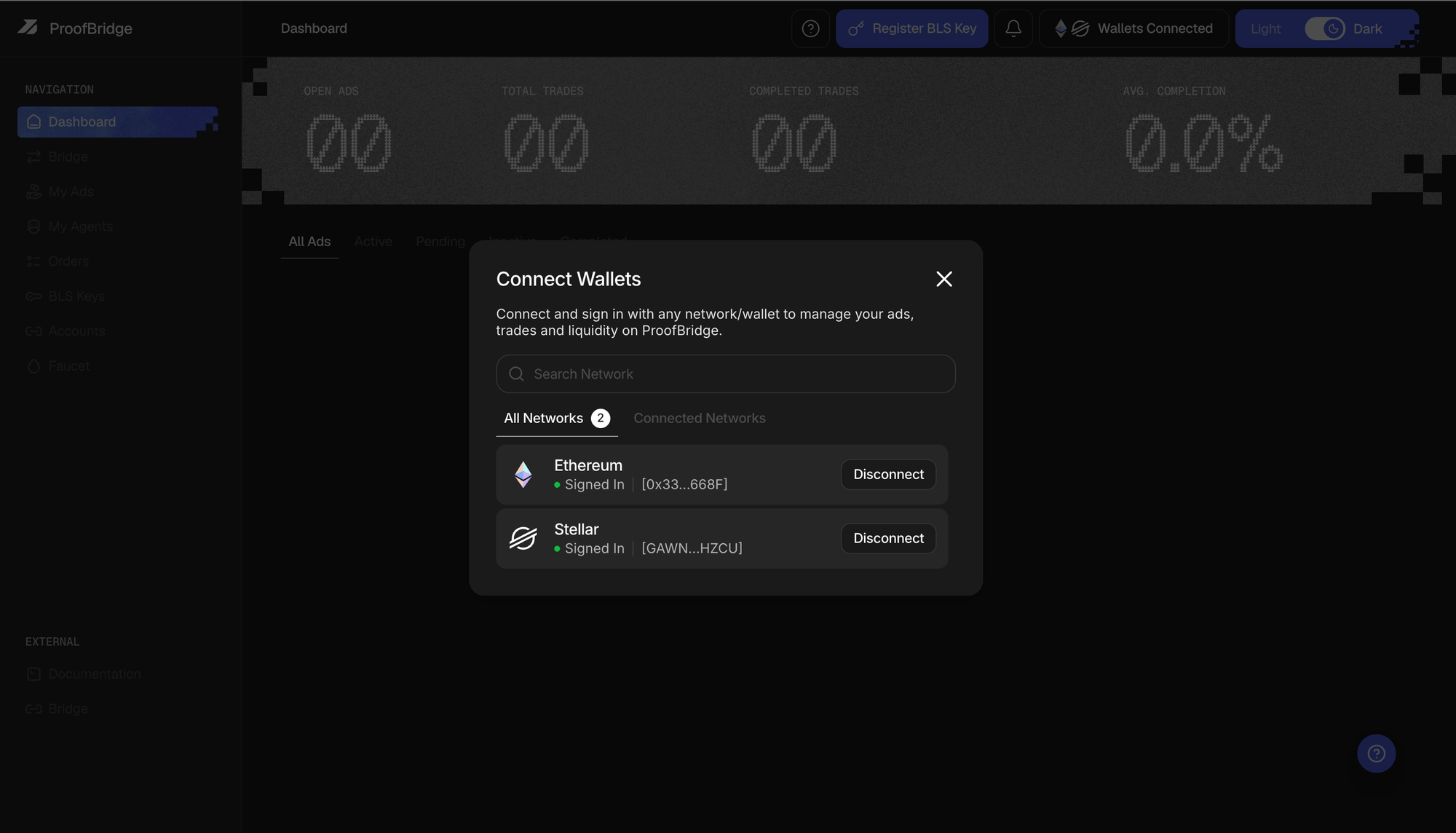Switch to the Pending ads tab
1456x833 pixels.
coord(440,242)
